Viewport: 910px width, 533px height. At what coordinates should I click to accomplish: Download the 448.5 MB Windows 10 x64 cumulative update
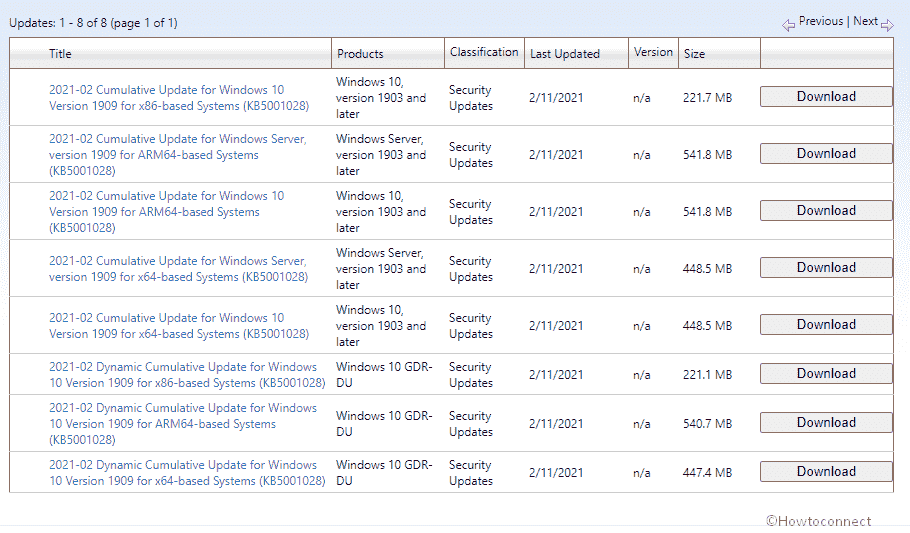click(826, 325)
